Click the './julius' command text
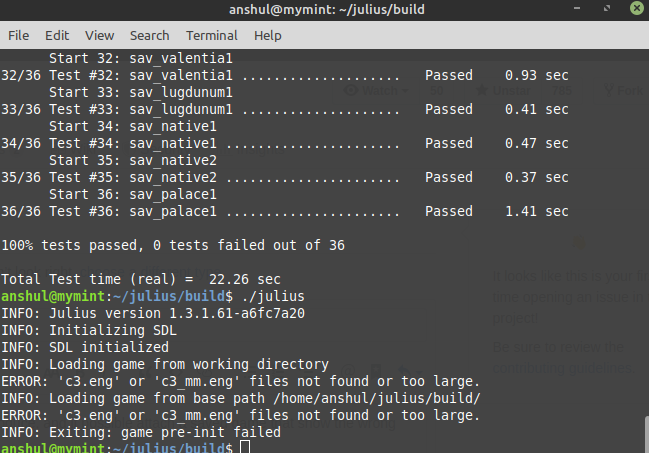The width and height of the screenshot is (649, 453). pyautogui.click(x=273, y=296)
